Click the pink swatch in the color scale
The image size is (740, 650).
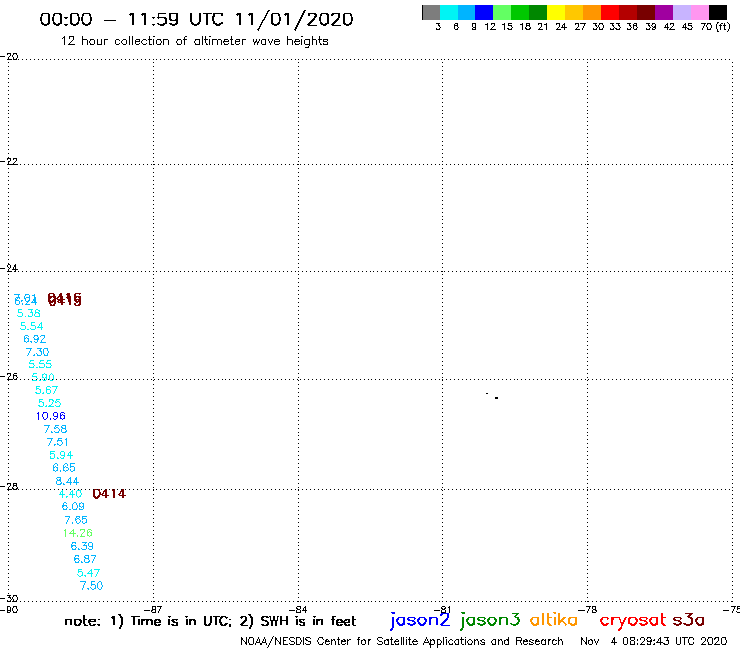click(x=699, y=12)
